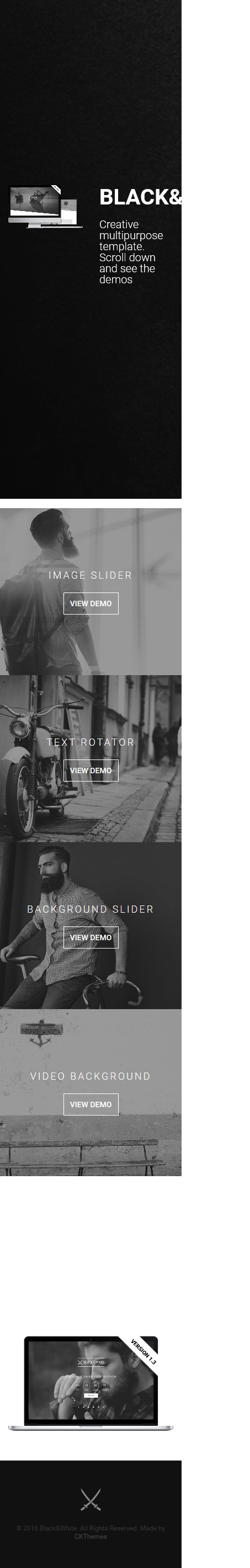This screenshot has height=1568, width=250.
Task: Select the TEXT ROTATOR title text
Action: [x=91, y=742]
